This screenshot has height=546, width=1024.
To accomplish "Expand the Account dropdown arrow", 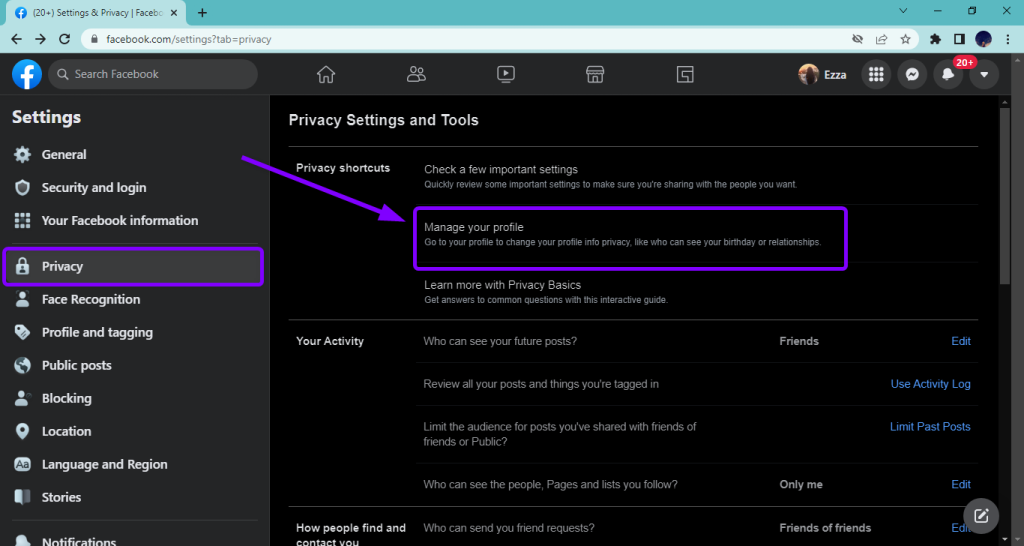I will point(984,74).
